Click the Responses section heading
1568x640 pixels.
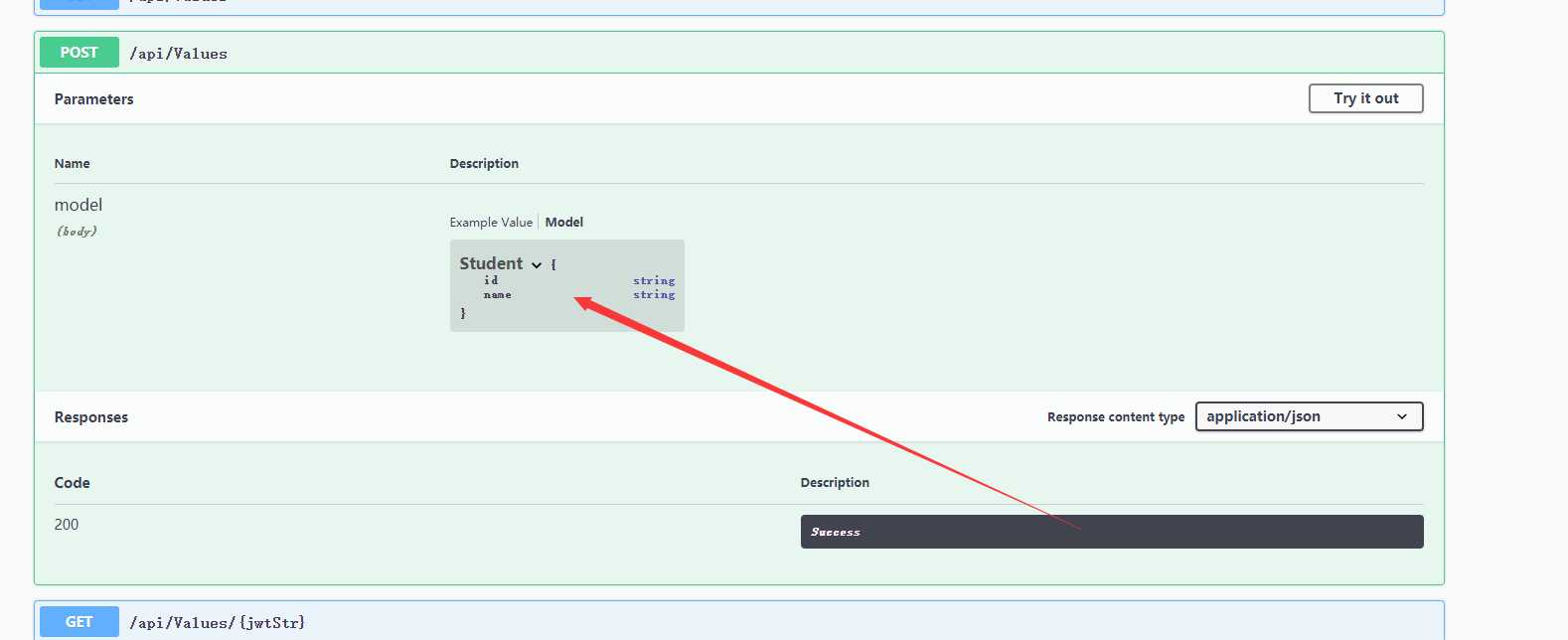click(x=91, y=417)
